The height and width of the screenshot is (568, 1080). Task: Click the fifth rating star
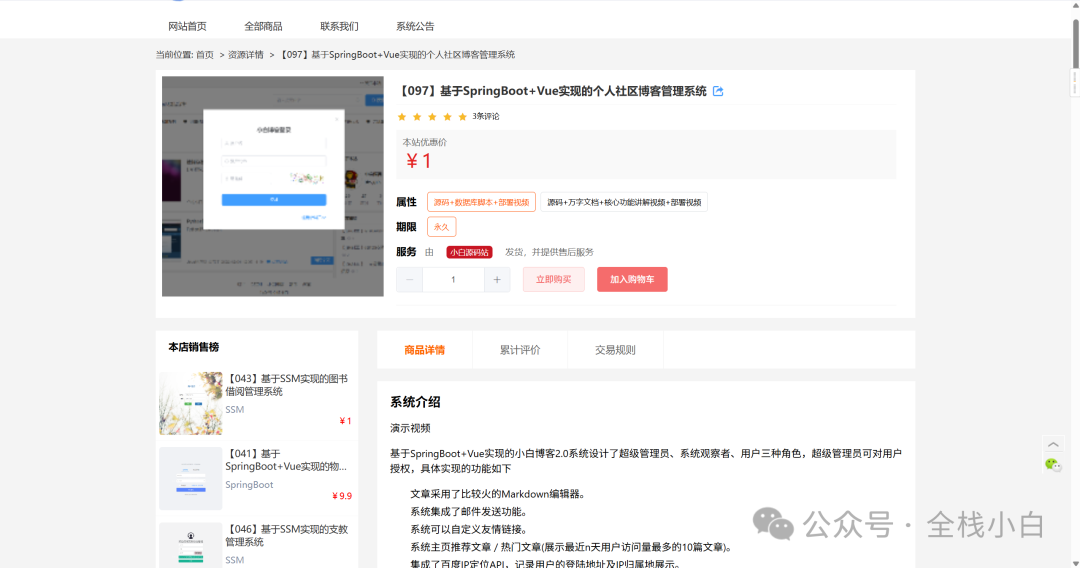462,116
